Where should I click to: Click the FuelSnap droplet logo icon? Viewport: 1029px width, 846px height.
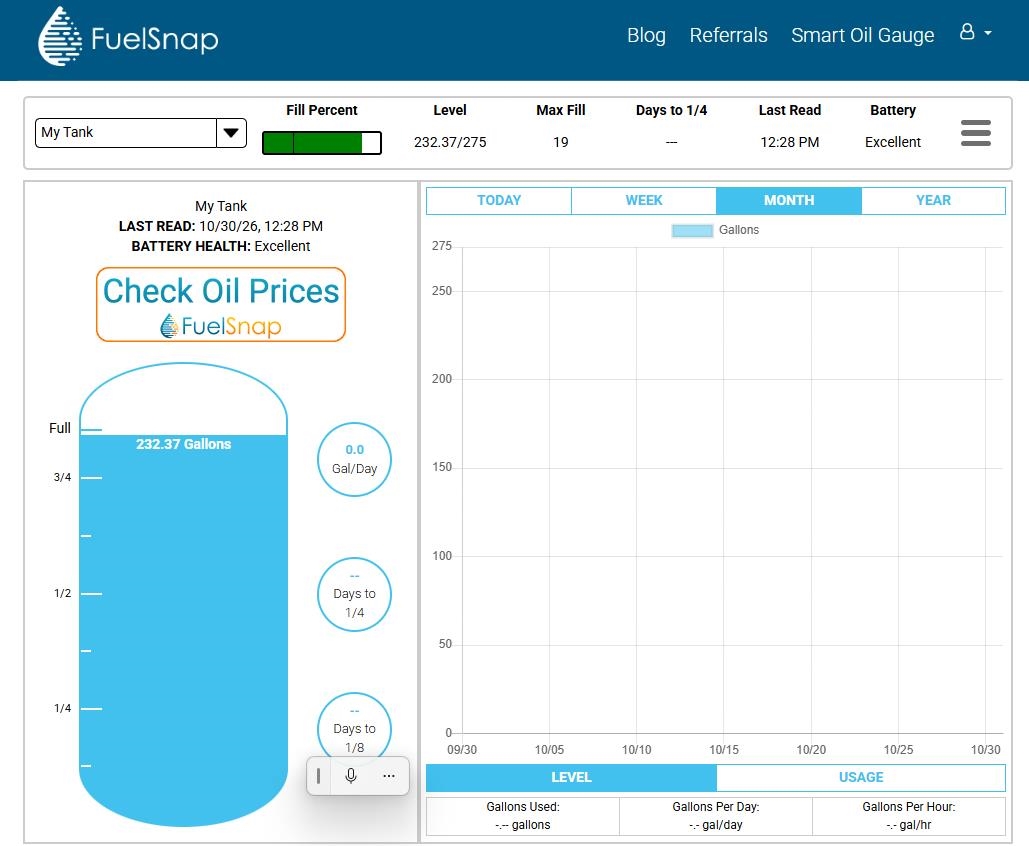tap(60, 36)
